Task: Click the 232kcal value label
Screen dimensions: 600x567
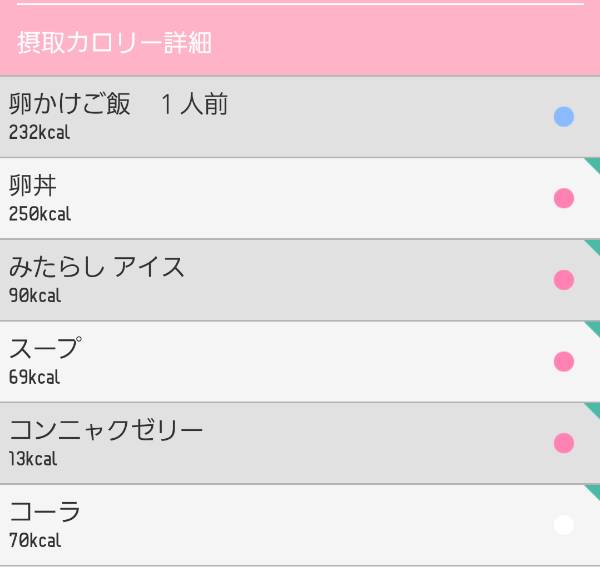Action: coord(39,132)
